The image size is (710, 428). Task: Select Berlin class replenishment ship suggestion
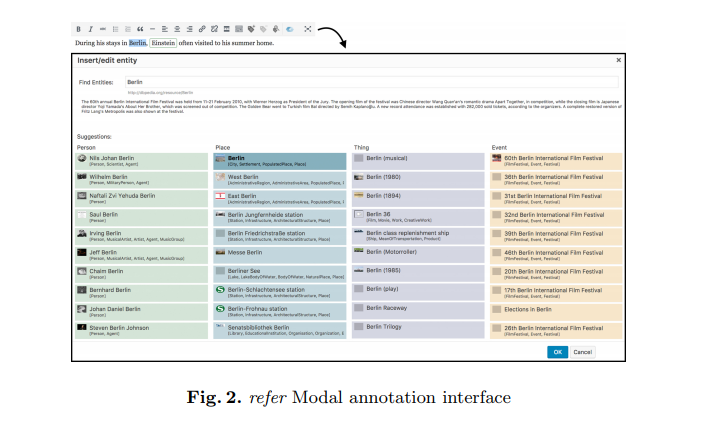coord(418,236)
